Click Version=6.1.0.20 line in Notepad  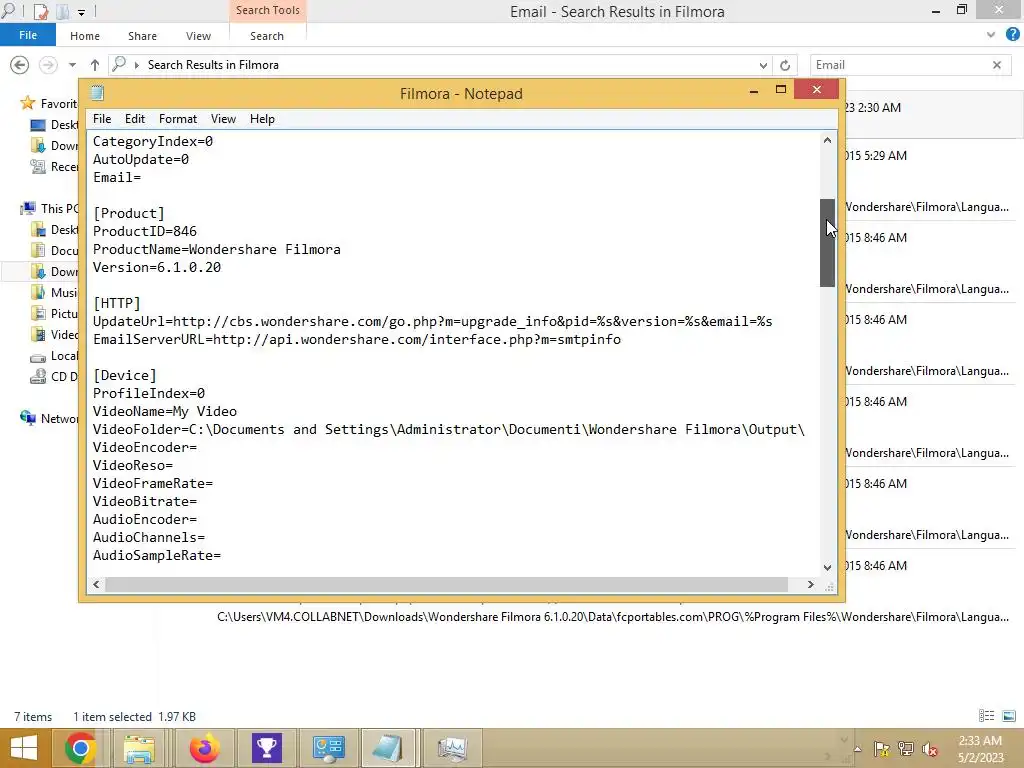point(157,267)
